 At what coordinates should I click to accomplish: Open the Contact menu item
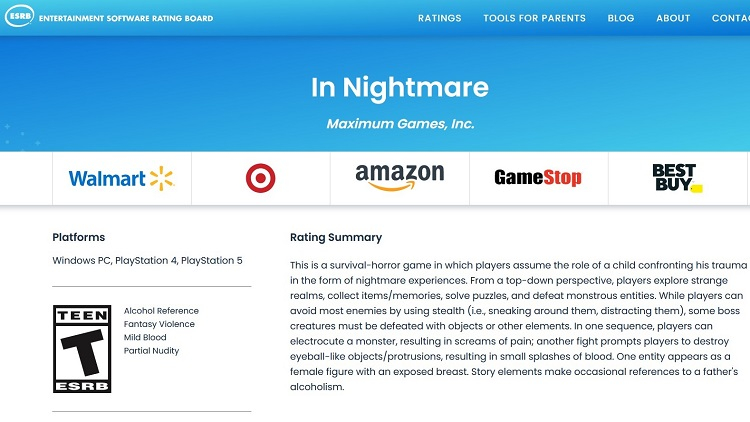pos(731,18)
